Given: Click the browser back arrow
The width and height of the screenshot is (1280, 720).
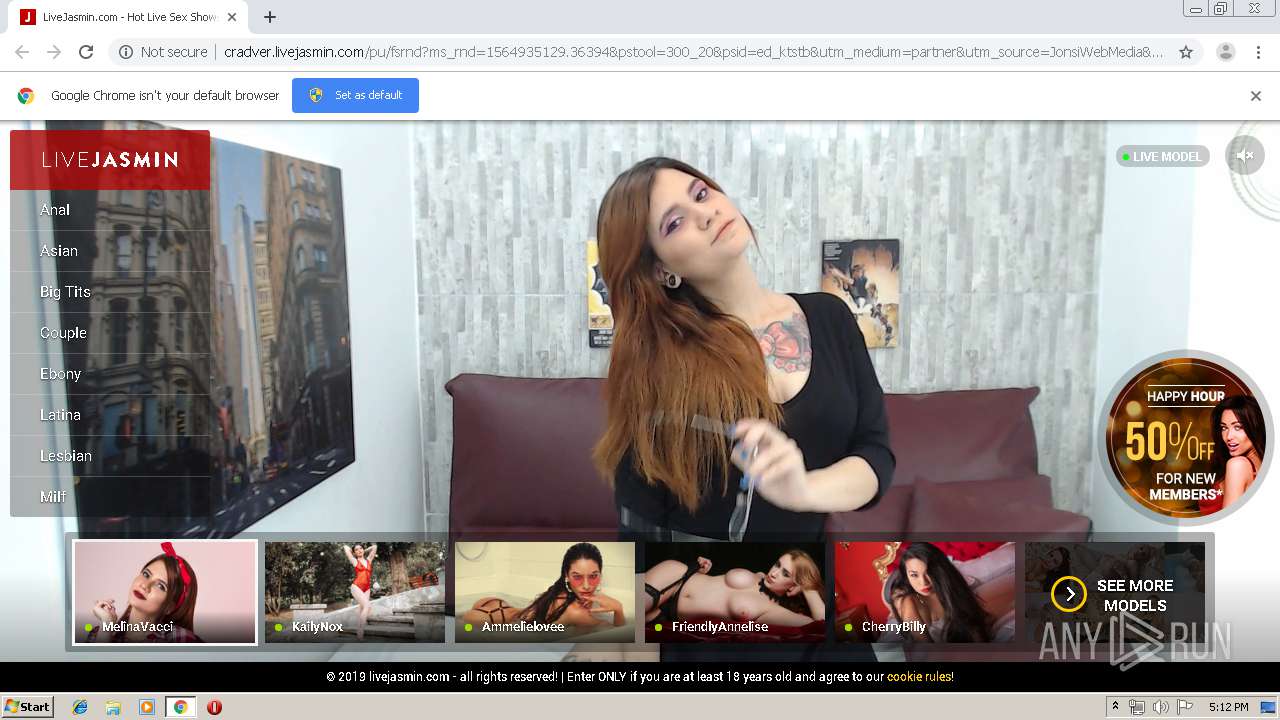Looking at the screenshot, I should (22, 52).
